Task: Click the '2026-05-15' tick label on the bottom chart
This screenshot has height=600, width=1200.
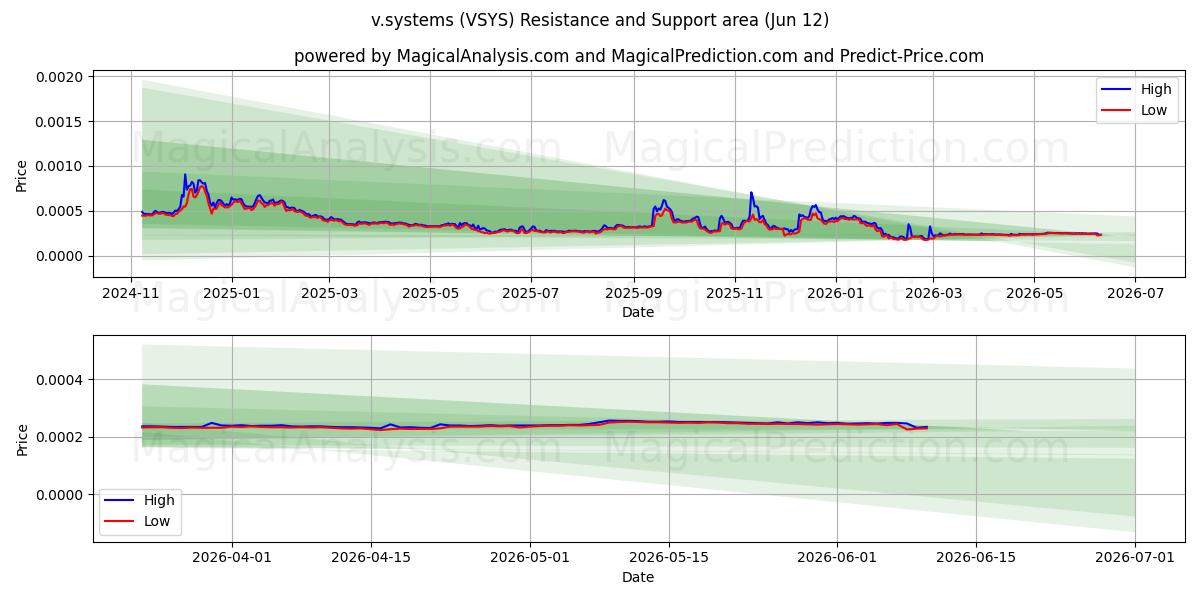Action: (669, 558)
